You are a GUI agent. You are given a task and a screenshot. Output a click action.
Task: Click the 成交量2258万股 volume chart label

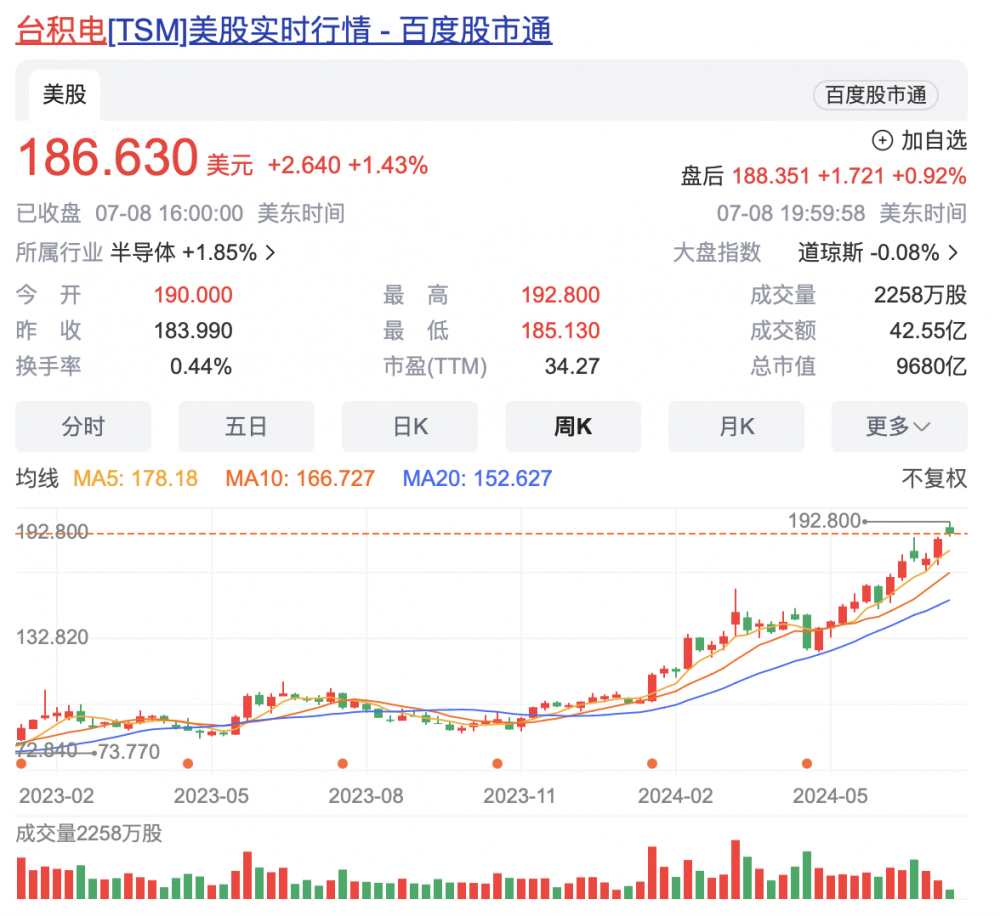click(x=89, y=833)
